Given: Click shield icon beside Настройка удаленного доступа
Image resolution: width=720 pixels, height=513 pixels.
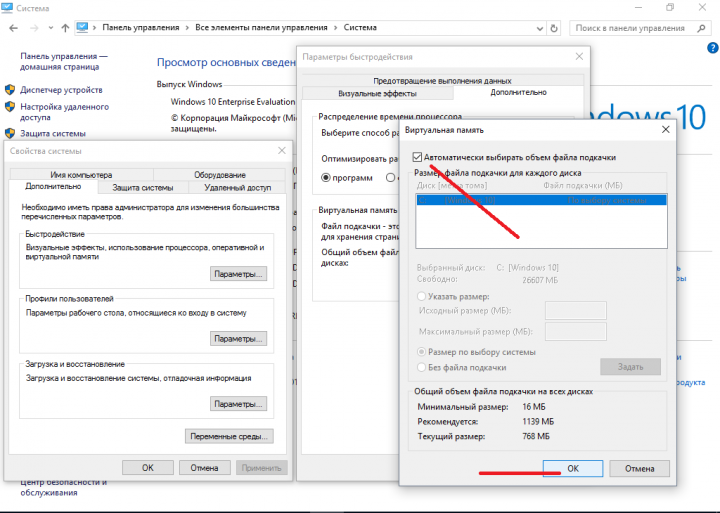Looking at the screenshot, I should 10,107.
